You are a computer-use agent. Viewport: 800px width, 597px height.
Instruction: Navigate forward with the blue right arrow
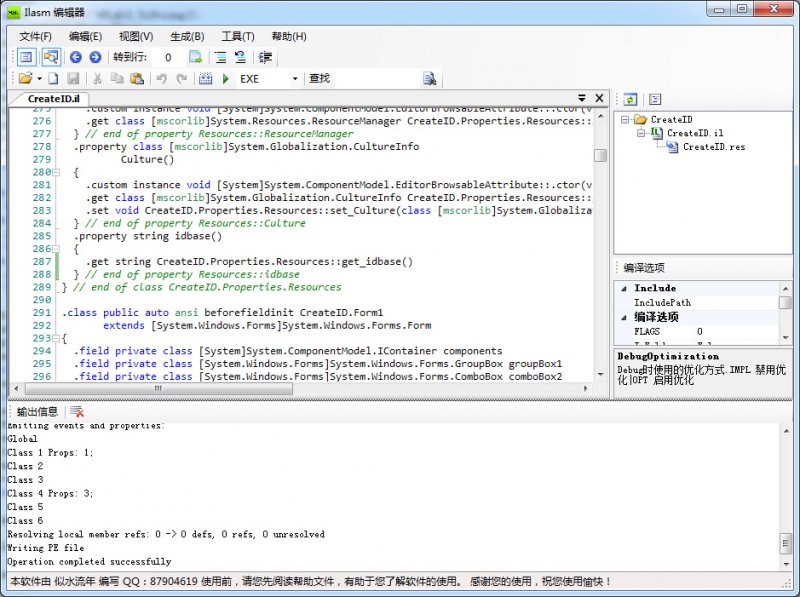[x=95, y=57]
